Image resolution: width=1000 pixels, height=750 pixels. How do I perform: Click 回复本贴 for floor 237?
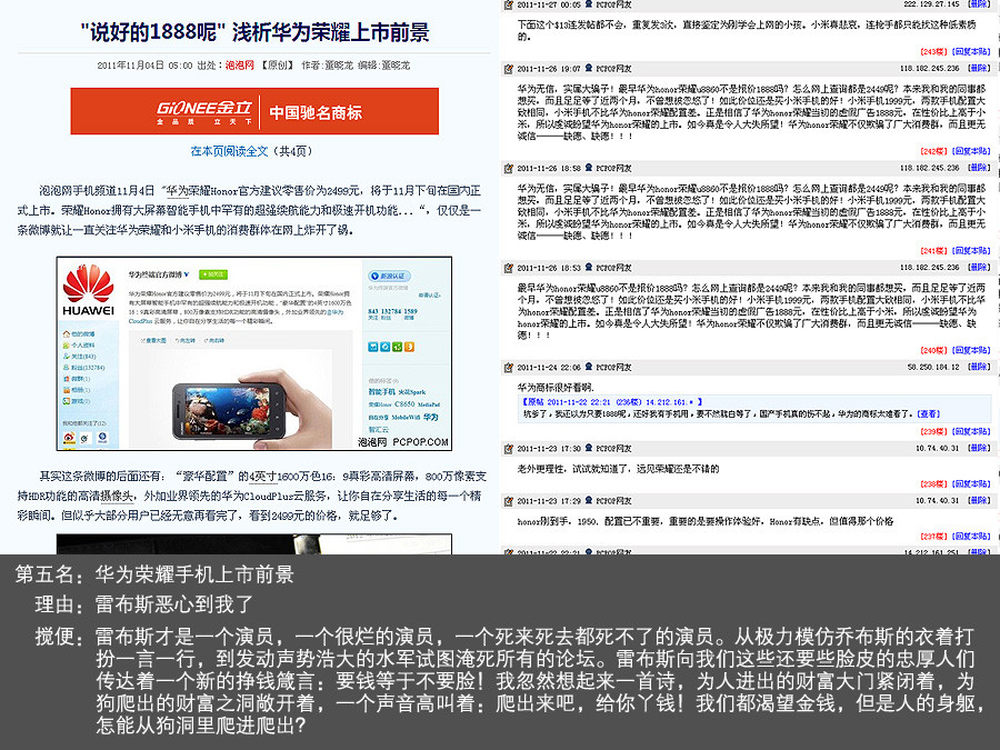click(x=971, y=536)
